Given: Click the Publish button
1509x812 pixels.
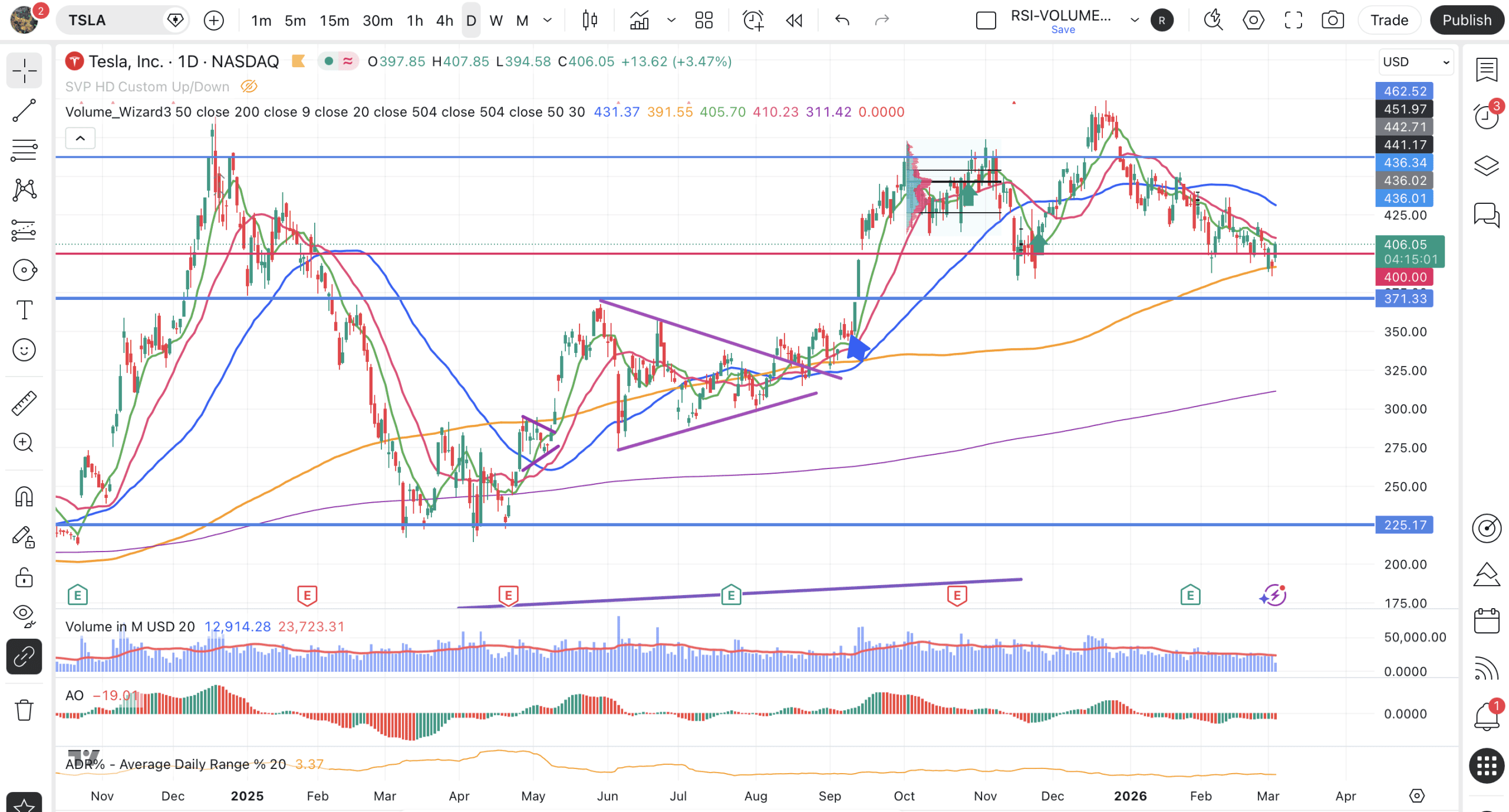Looking at the screenshot, I should 1466,21.
